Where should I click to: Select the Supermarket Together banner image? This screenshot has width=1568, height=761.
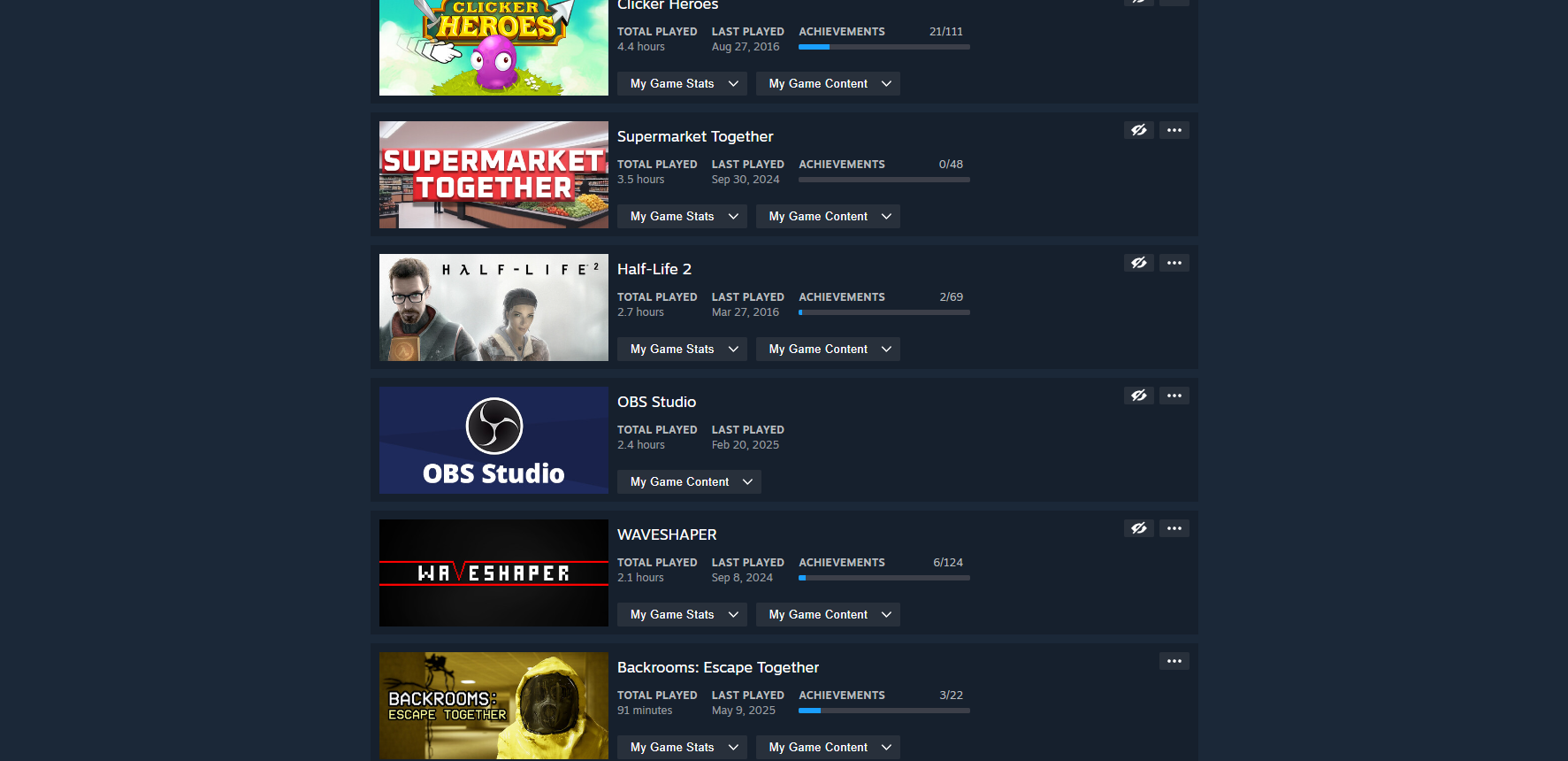(493, 174)
